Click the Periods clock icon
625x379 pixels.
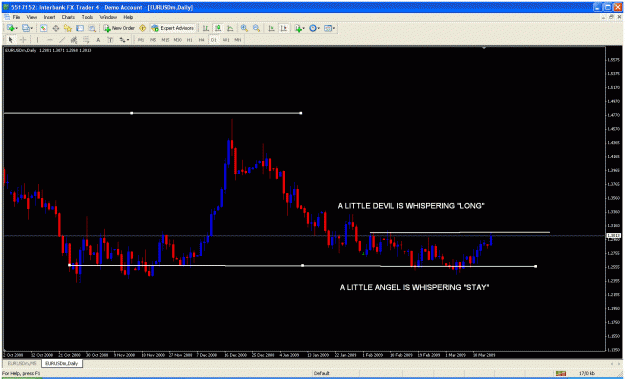(313, 28)
